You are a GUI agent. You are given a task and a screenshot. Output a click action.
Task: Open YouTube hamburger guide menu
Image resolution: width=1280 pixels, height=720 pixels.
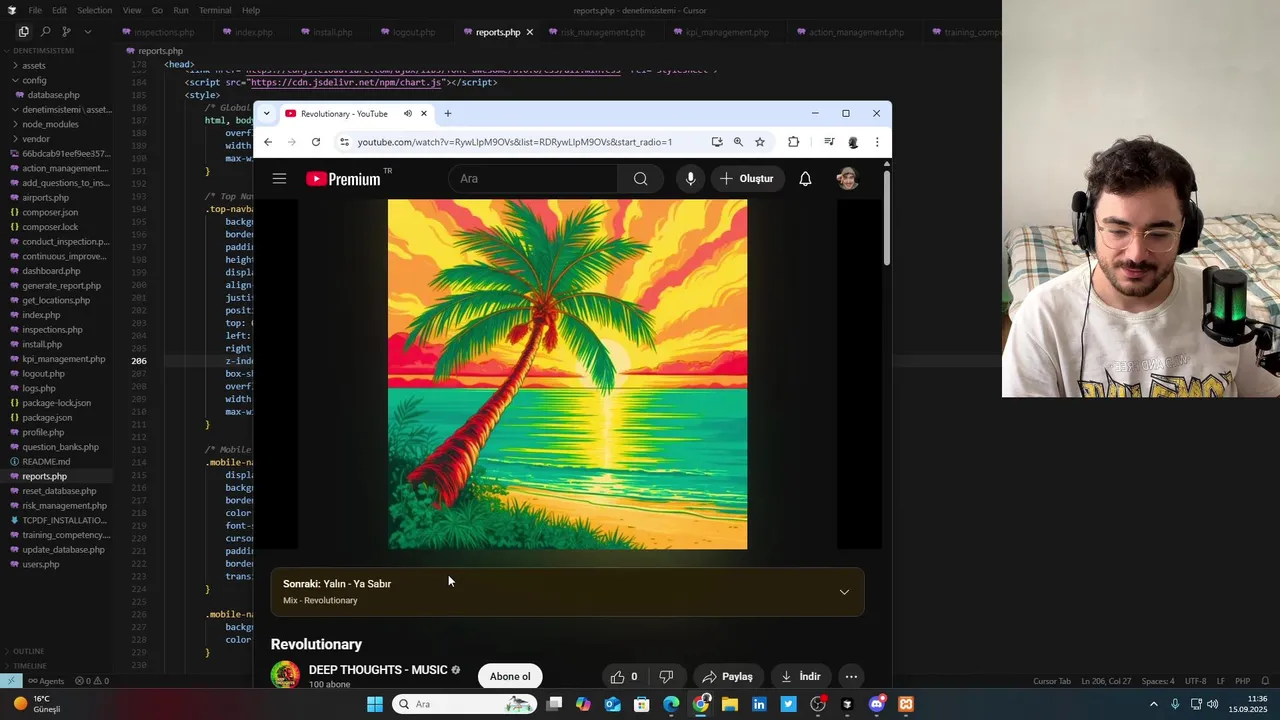coord(279,179)
